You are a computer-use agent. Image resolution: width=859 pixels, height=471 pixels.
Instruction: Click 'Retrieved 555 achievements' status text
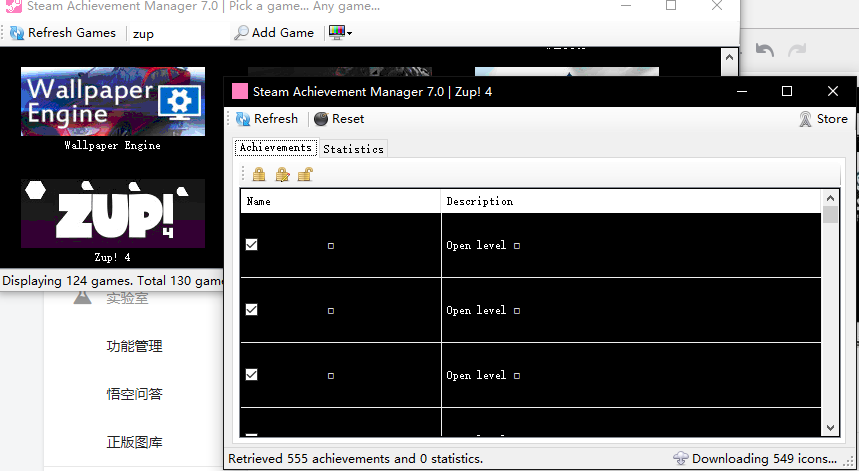point(355,459)
